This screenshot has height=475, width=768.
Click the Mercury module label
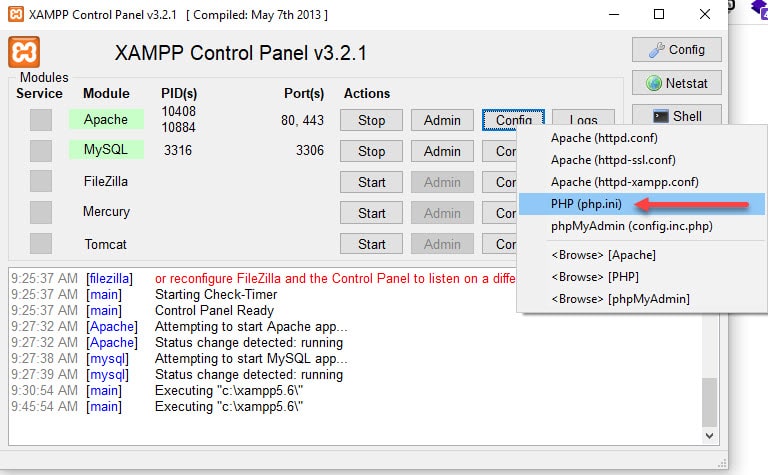point(106,212)
